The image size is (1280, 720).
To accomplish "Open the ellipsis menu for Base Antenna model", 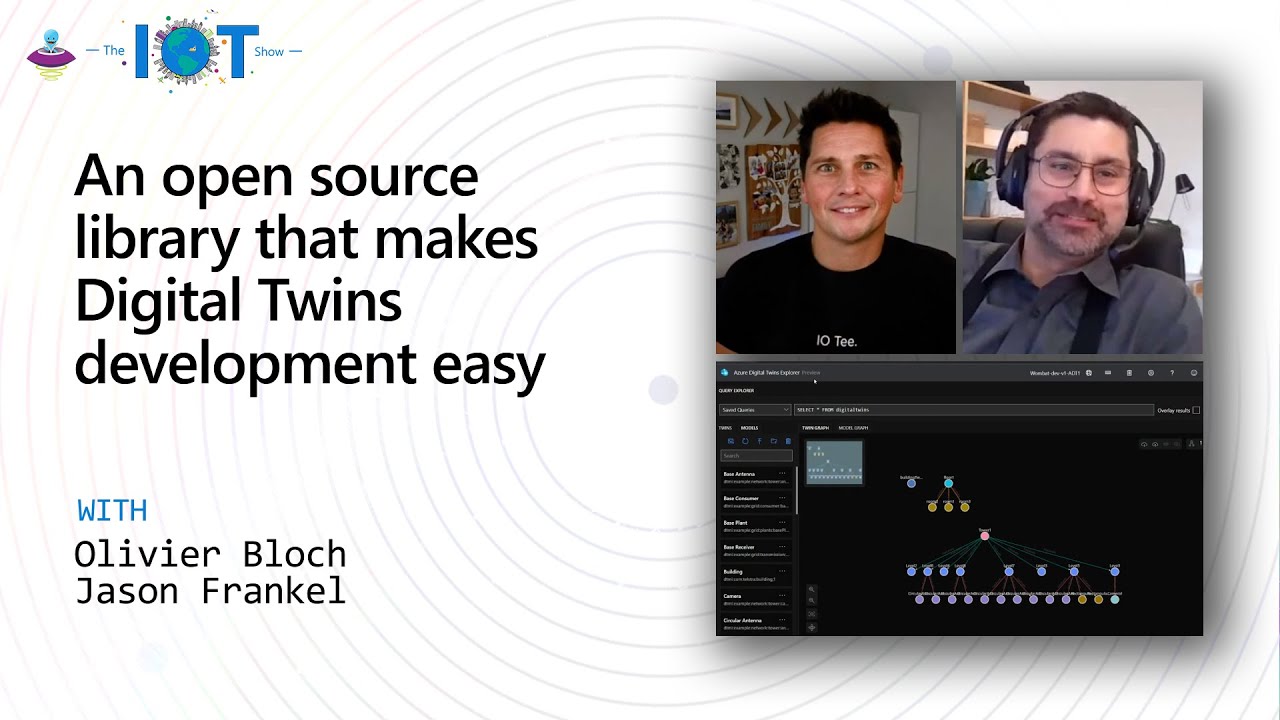I will click(783, 473).
